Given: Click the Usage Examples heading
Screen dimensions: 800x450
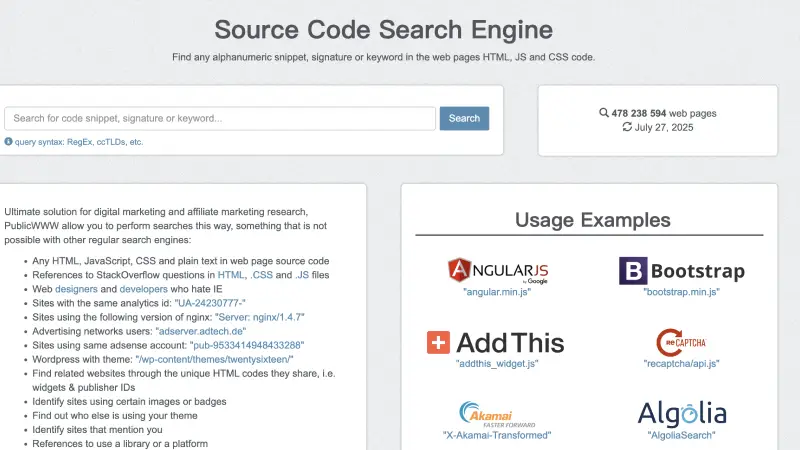Looking at the screenshot, I should (592, 220).
